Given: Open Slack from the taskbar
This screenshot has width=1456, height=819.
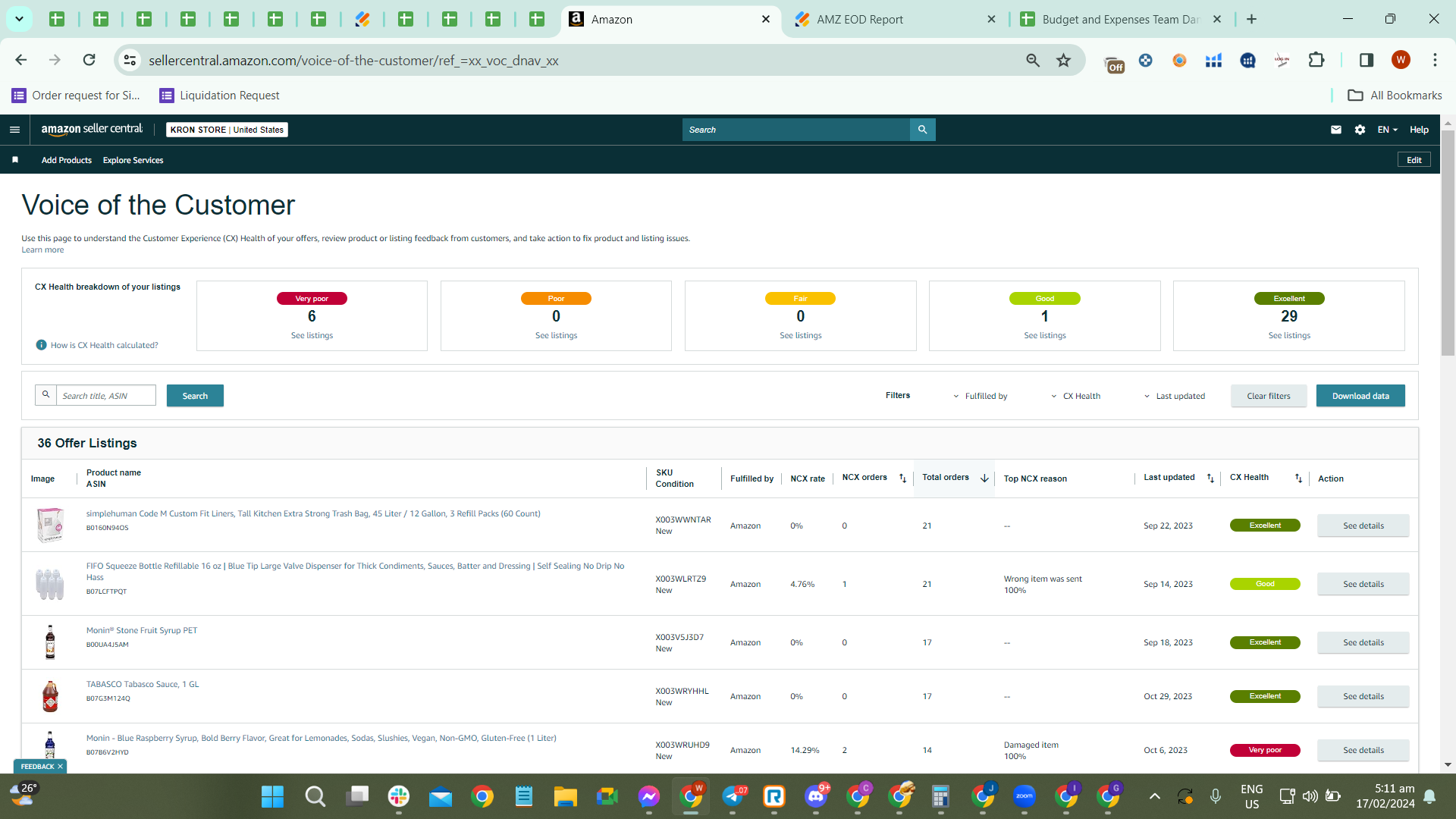Looking at the screenshot, I should point(399,797).
